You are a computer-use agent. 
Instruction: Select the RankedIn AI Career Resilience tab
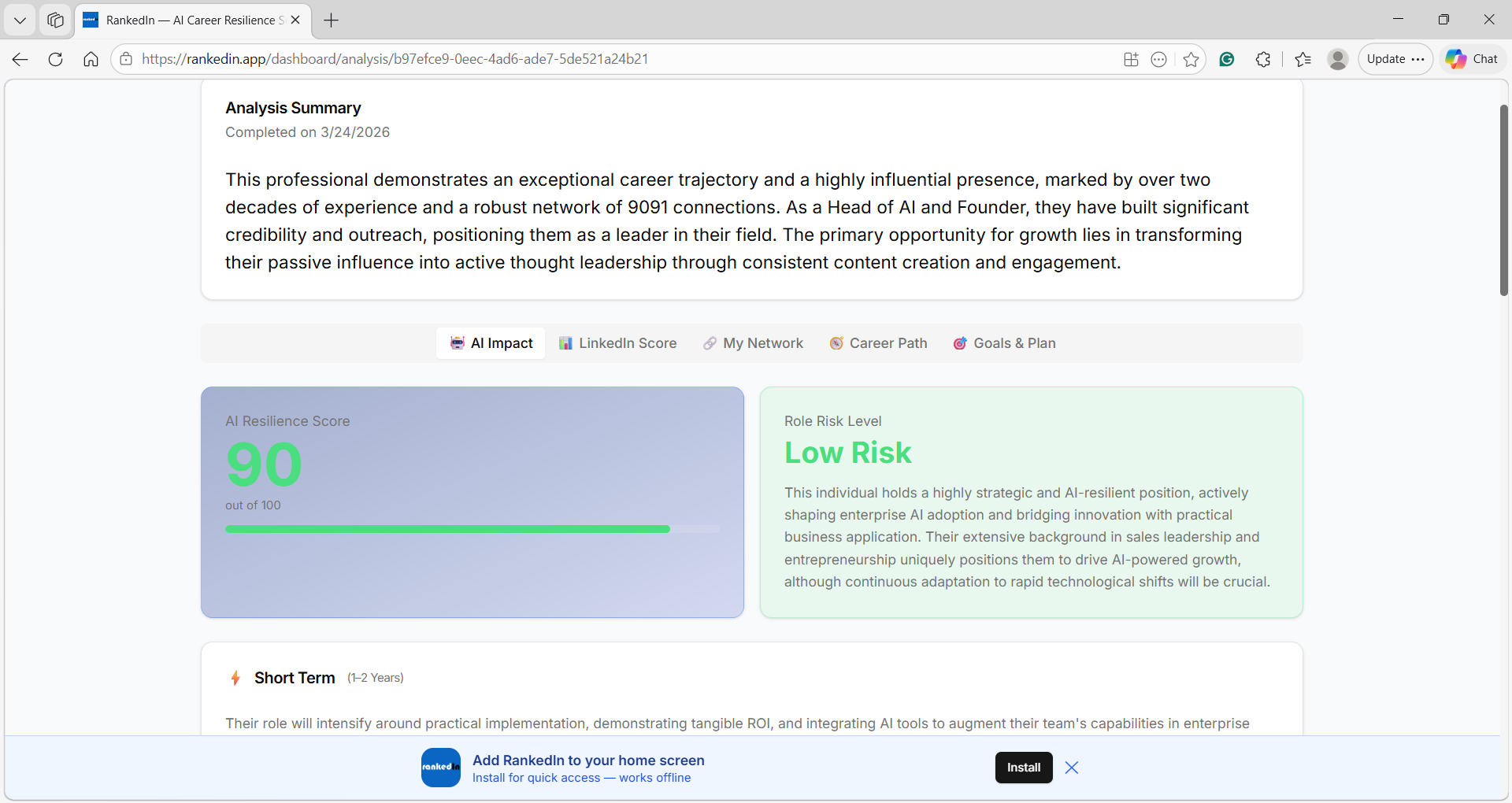(x=193, y=20)
